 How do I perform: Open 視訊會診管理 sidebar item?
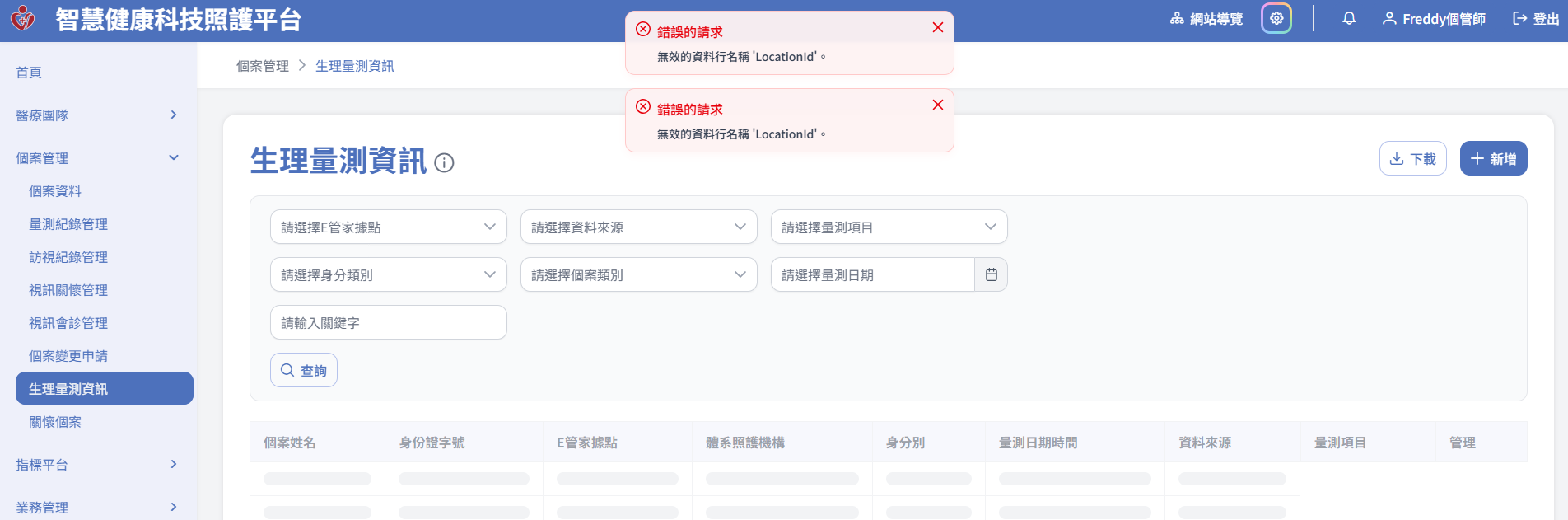(x=68, y=323)
